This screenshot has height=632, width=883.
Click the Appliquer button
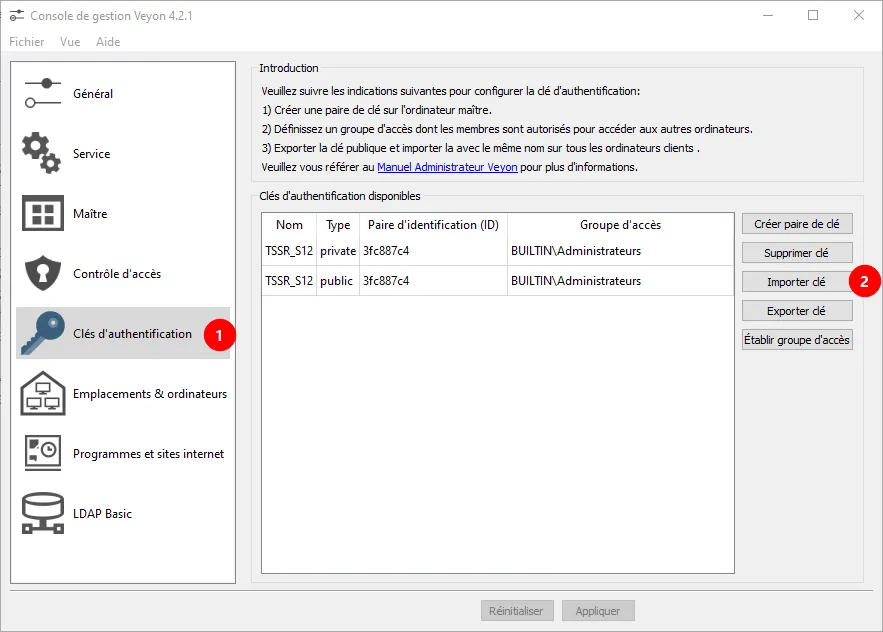[x=598, y=611]
